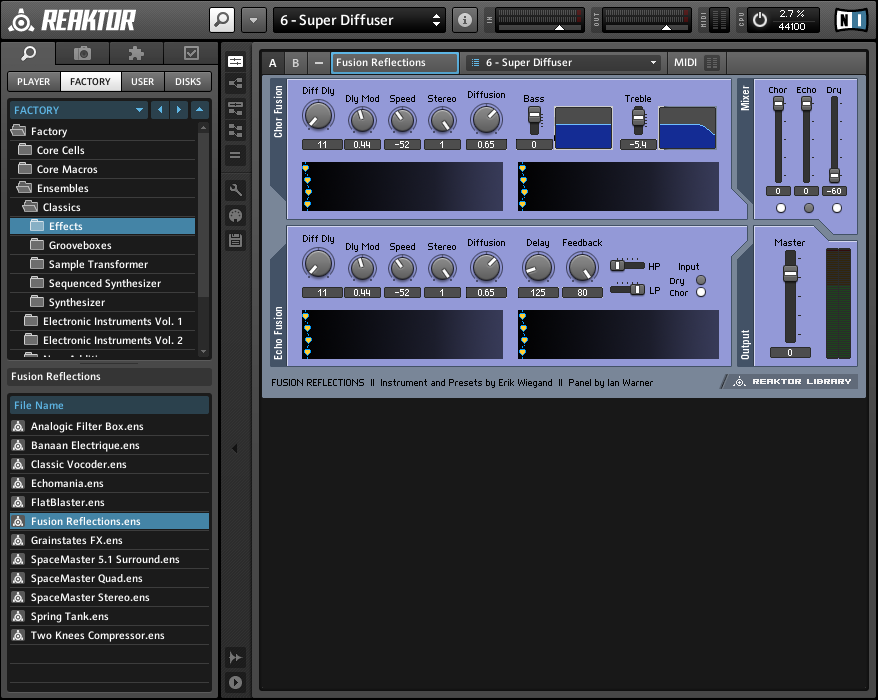
Task: Click the File Name column header
Action: pos(109,405)
